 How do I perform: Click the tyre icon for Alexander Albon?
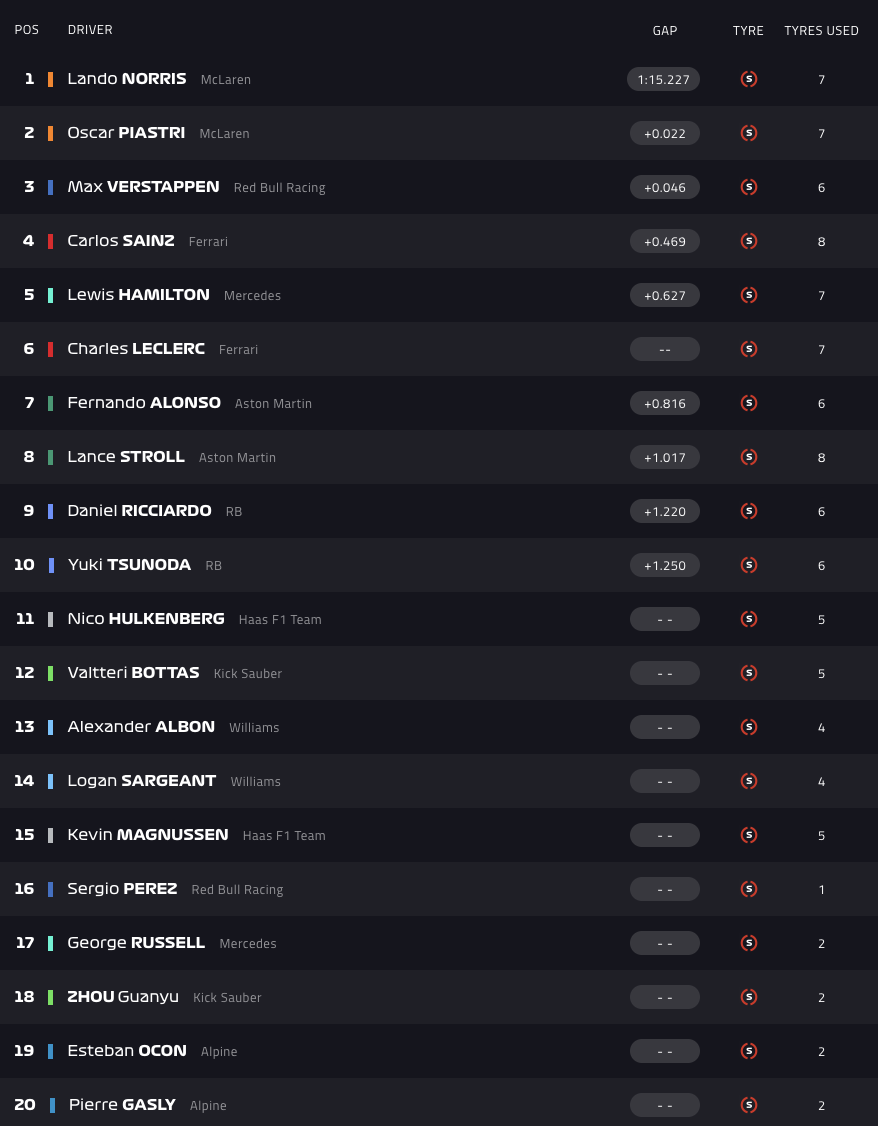click(x=748, y=727)
